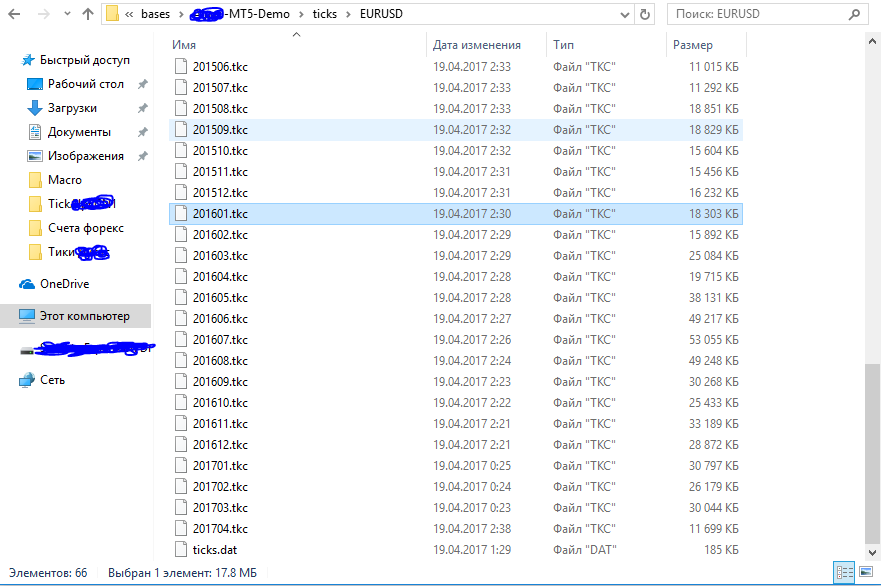Screen dimensions: 881x586
Task: Select file 201608.tkc
Action: tap(456, 361)
